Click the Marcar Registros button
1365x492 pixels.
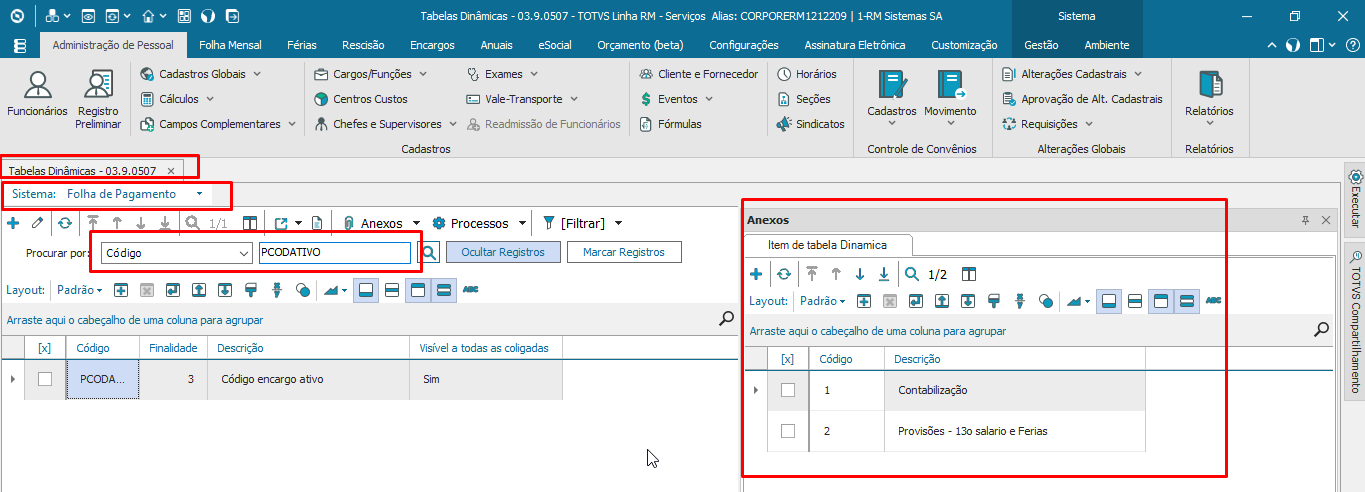624,253
